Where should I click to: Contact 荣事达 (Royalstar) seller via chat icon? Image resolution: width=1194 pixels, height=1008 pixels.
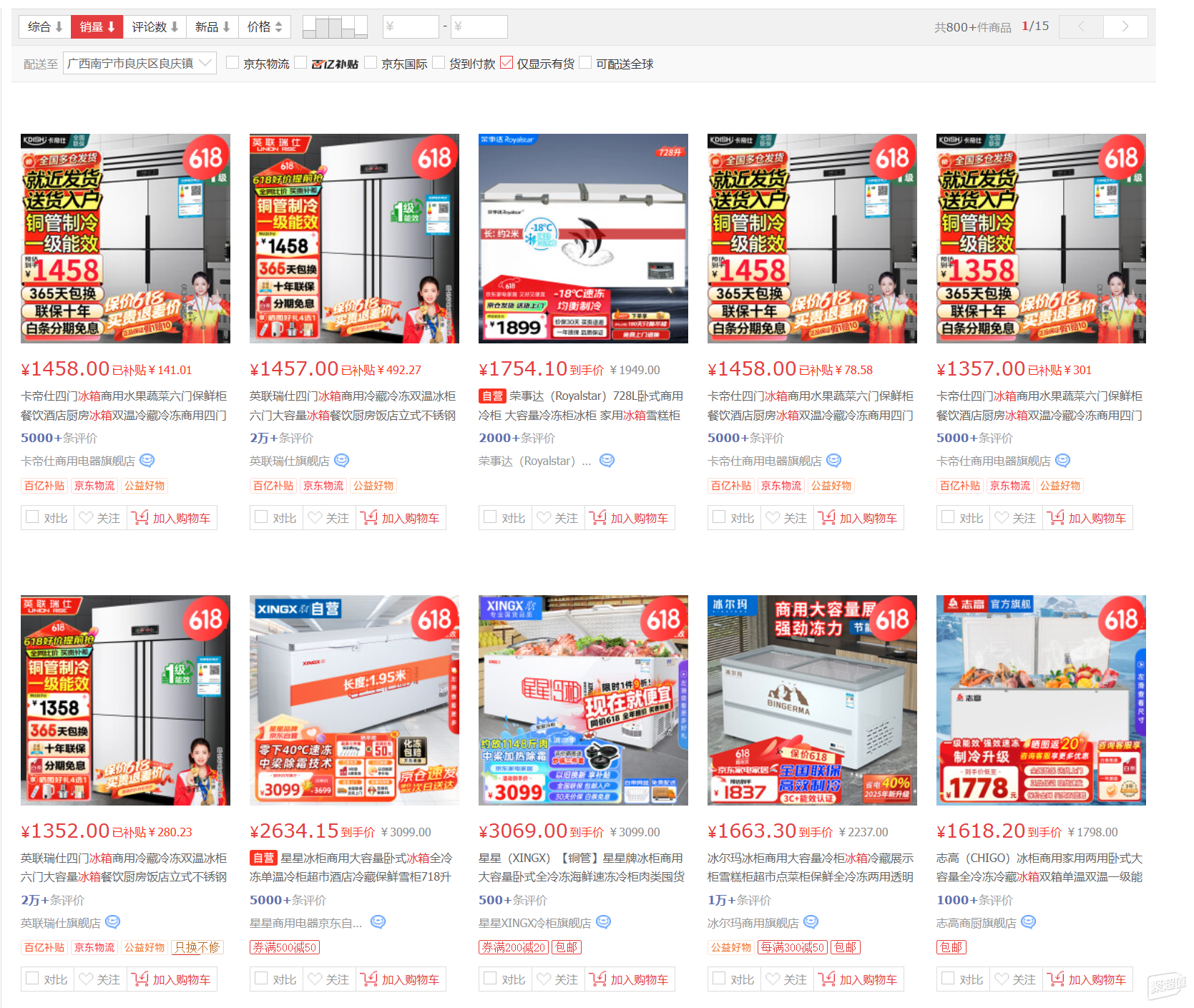pyautogui.click(x=607, y=461)
